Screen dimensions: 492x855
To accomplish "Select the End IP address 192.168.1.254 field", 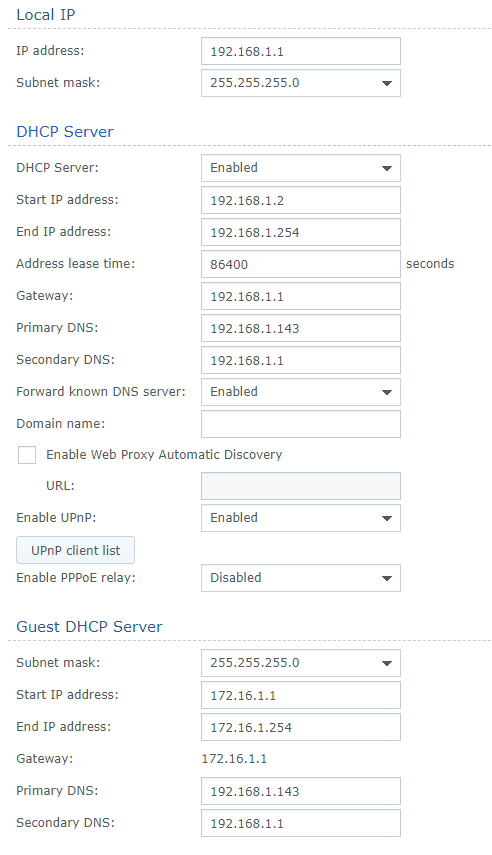I will (301, 232).
